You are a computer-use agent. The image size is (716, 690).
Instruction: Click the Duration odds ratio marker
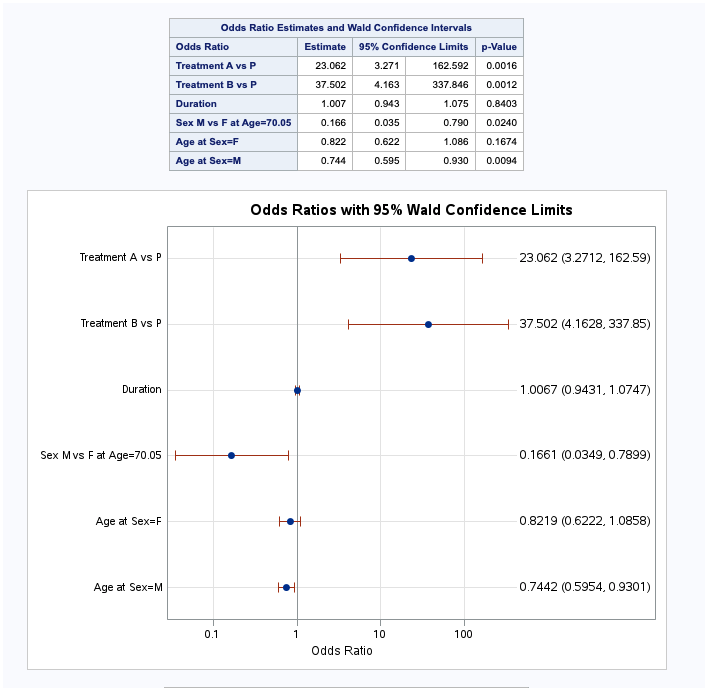point(297,390)
